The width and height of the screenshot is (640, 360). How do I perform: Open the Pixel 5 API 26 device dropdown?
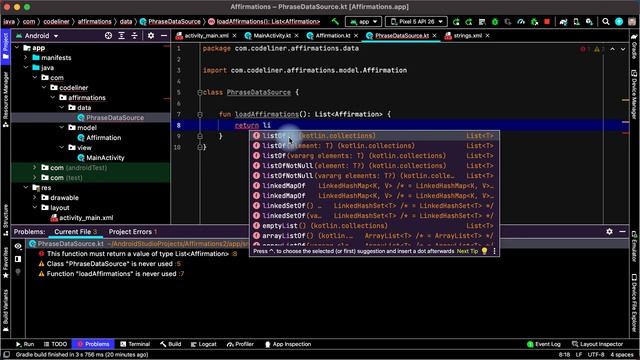(416, 22)
